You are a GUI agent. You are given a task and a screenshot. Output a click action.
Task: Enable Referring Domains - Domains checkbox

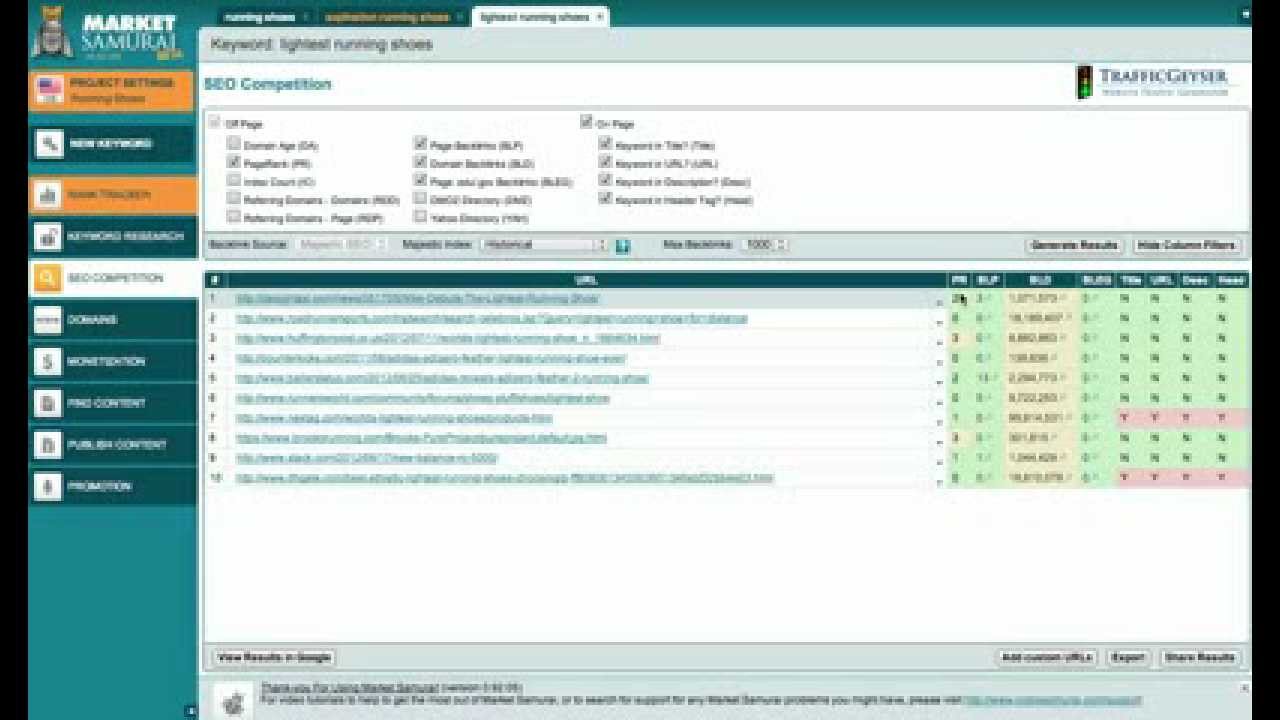[x=234, y=198]
